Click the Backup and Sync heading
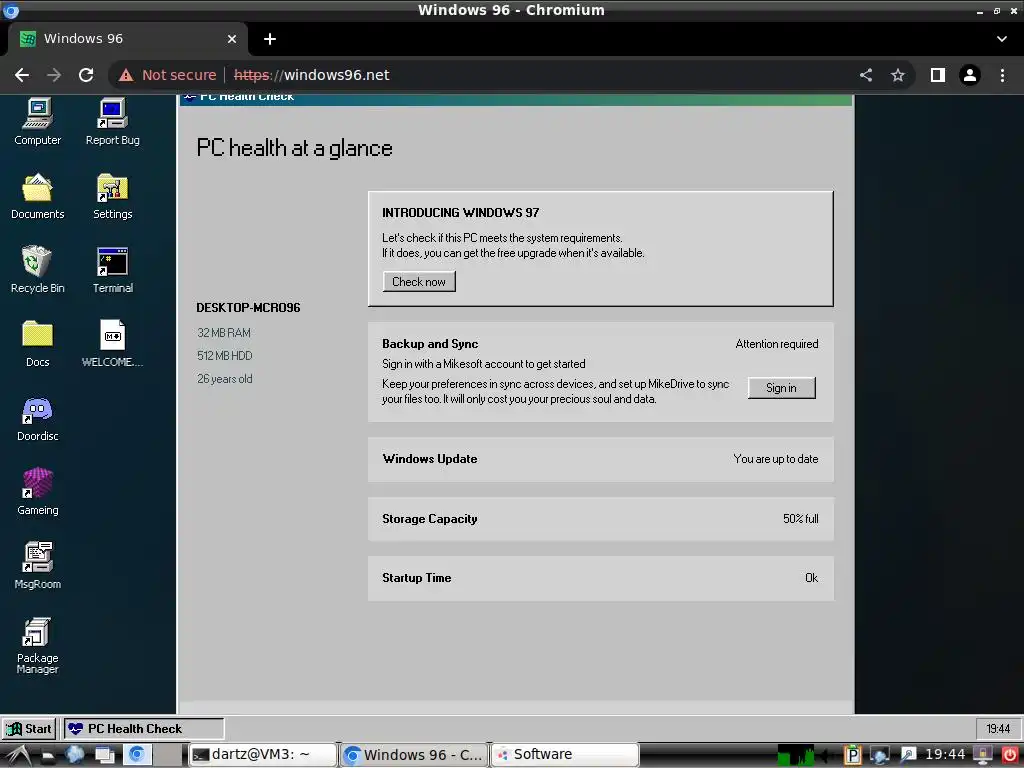Screen dimensions: 1024x768 tap(430, 344)
